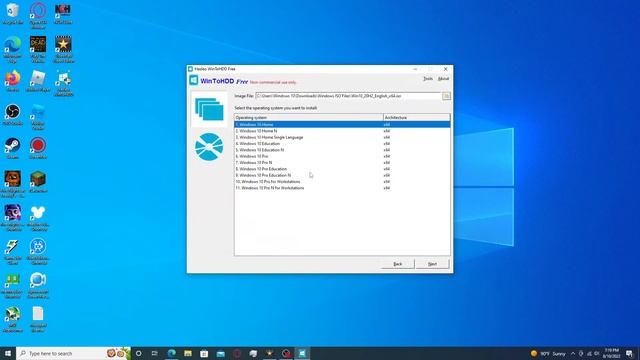Open Microsoft Edge from the taskbar

pyautogui.click(x=171, y=353)
